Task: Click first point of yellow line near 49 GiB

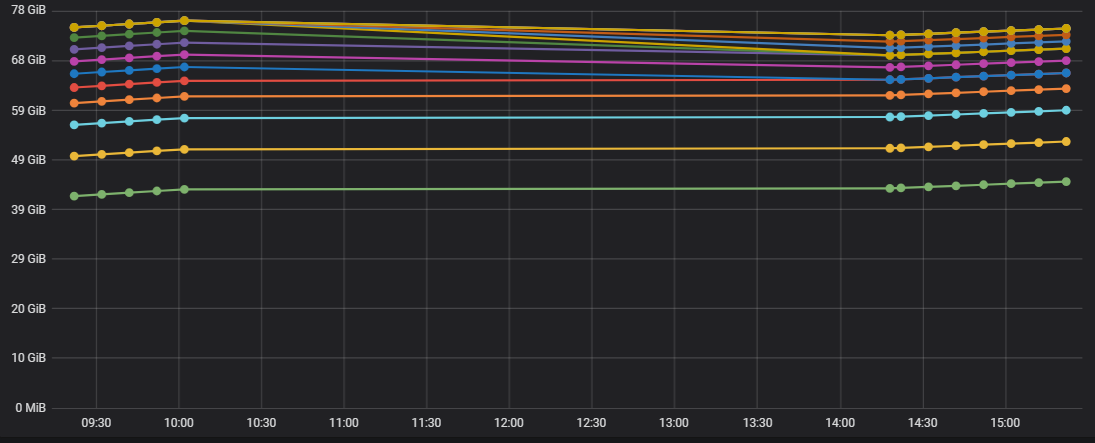Action: point(74,156)
